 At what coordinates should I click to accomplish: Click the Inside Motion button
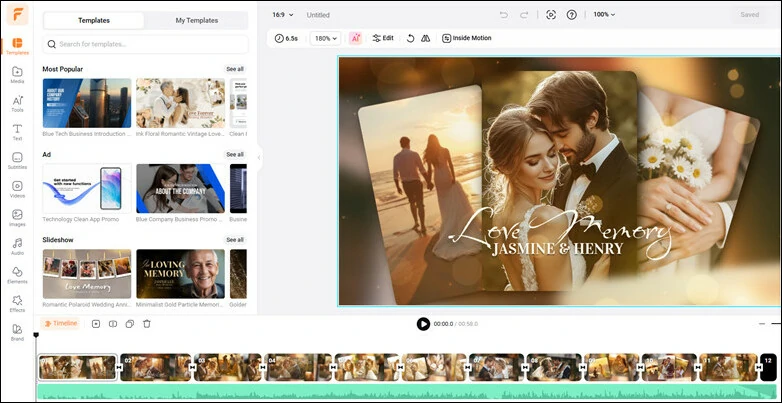click(467, 38)
